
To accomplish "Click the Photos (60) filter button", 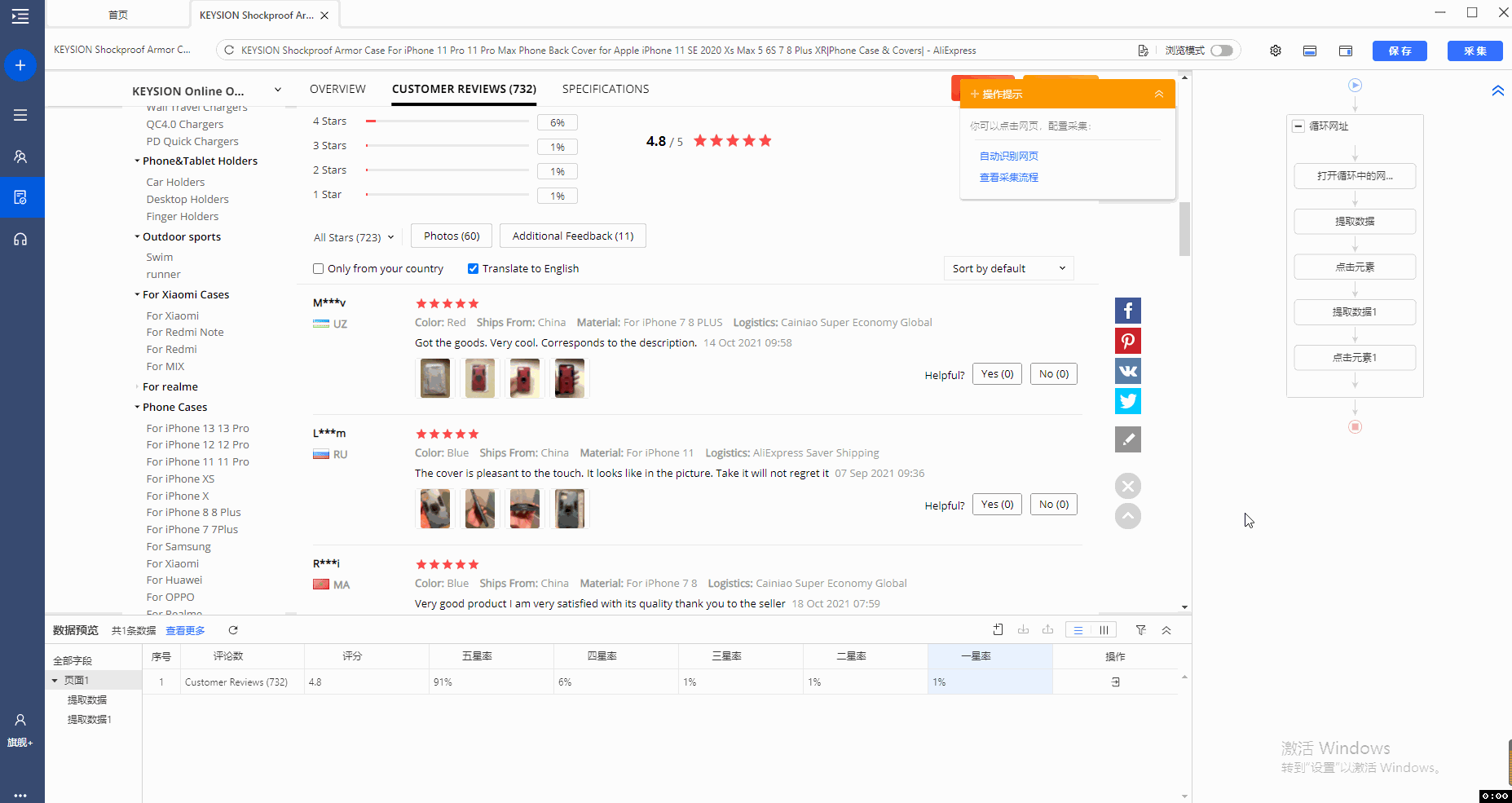I will click(452, 236).
